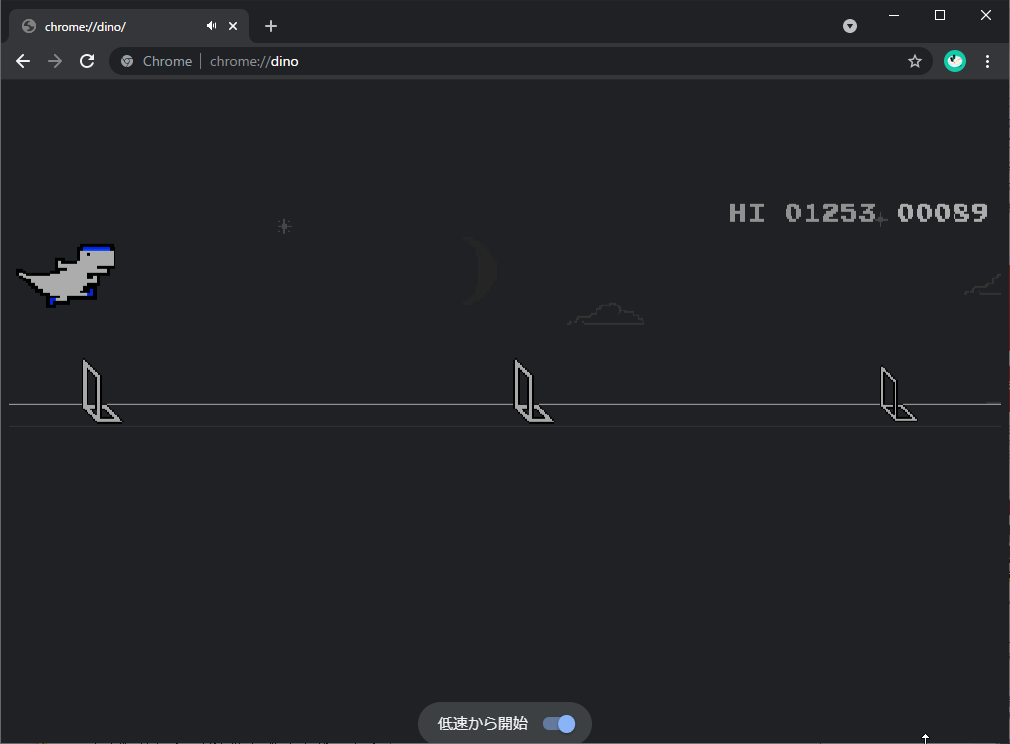The image size is (1010, 744).
Task: Click the current score 00089
Action: coord(942,213)
